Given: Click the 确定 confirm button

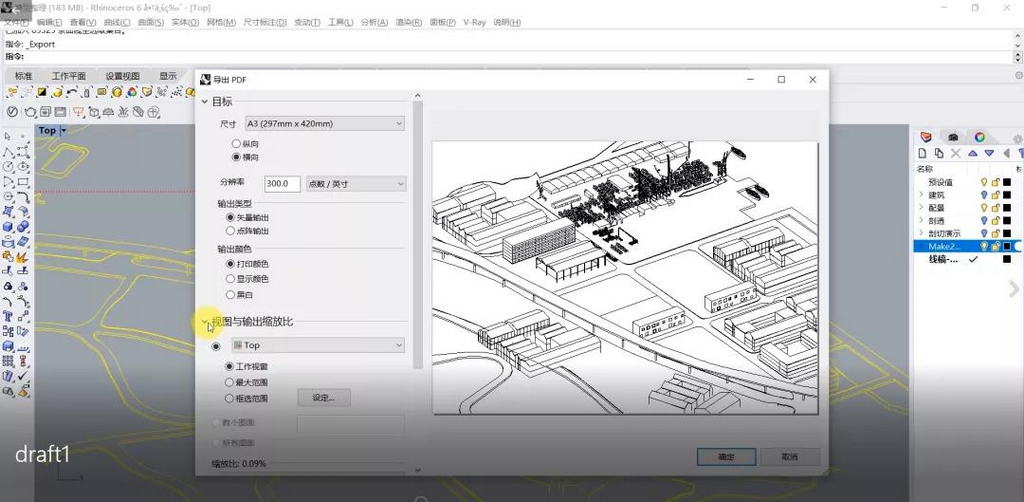Looking at the screenshot, I should coord(726,457).
